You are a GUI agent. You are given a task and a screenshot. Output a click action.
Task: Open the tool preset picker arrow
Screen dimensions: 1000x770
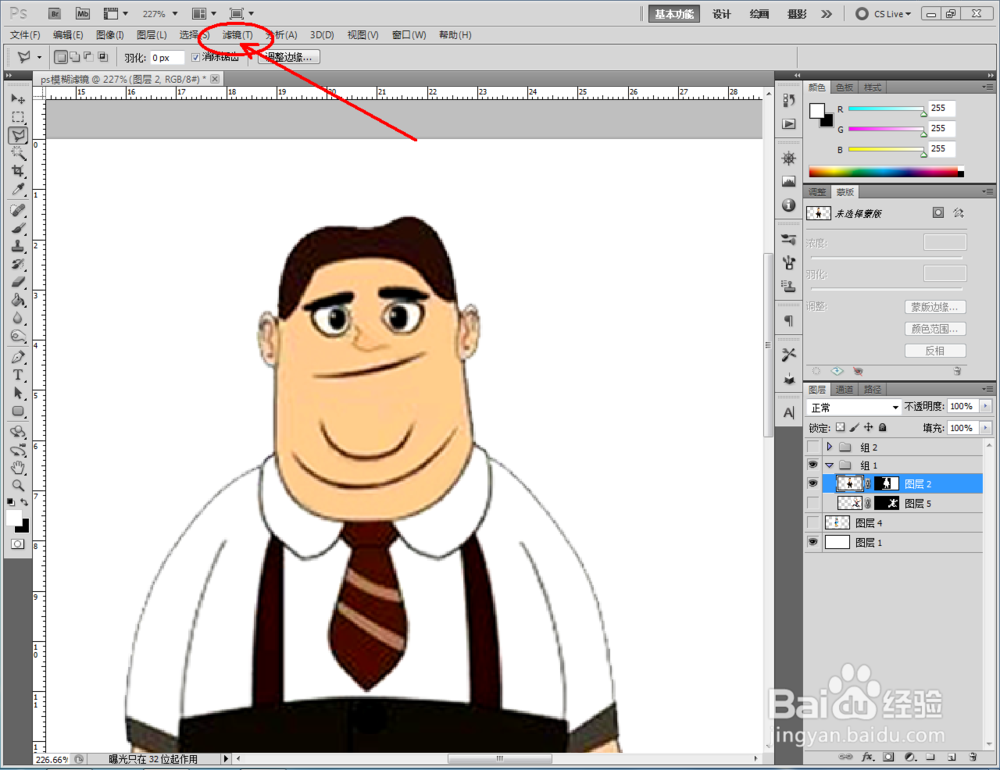click(39, 57)
